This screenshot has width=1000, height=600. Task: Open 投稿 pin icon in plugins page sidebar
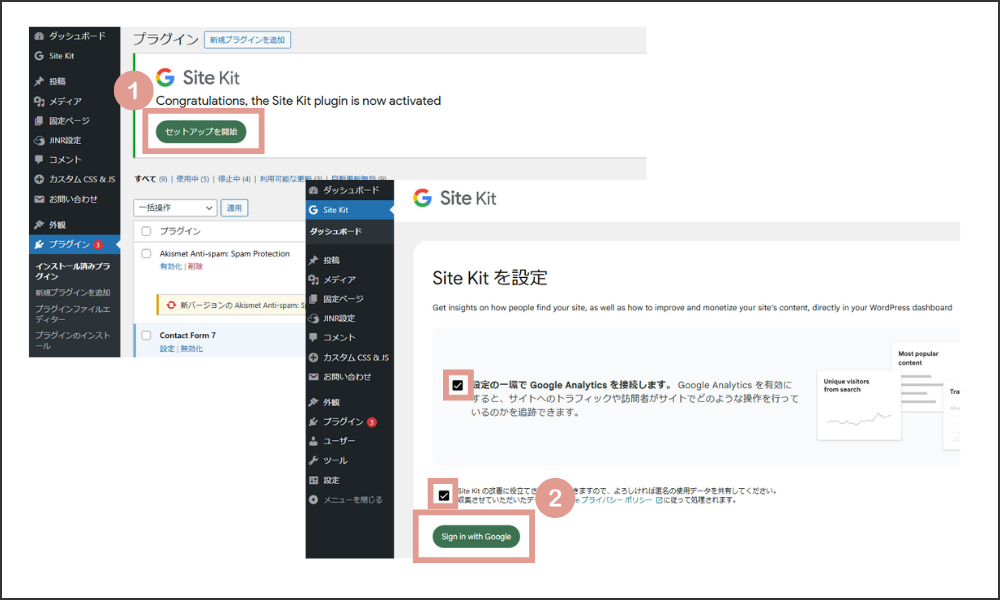pyautogui.click(x=39, y=81)
